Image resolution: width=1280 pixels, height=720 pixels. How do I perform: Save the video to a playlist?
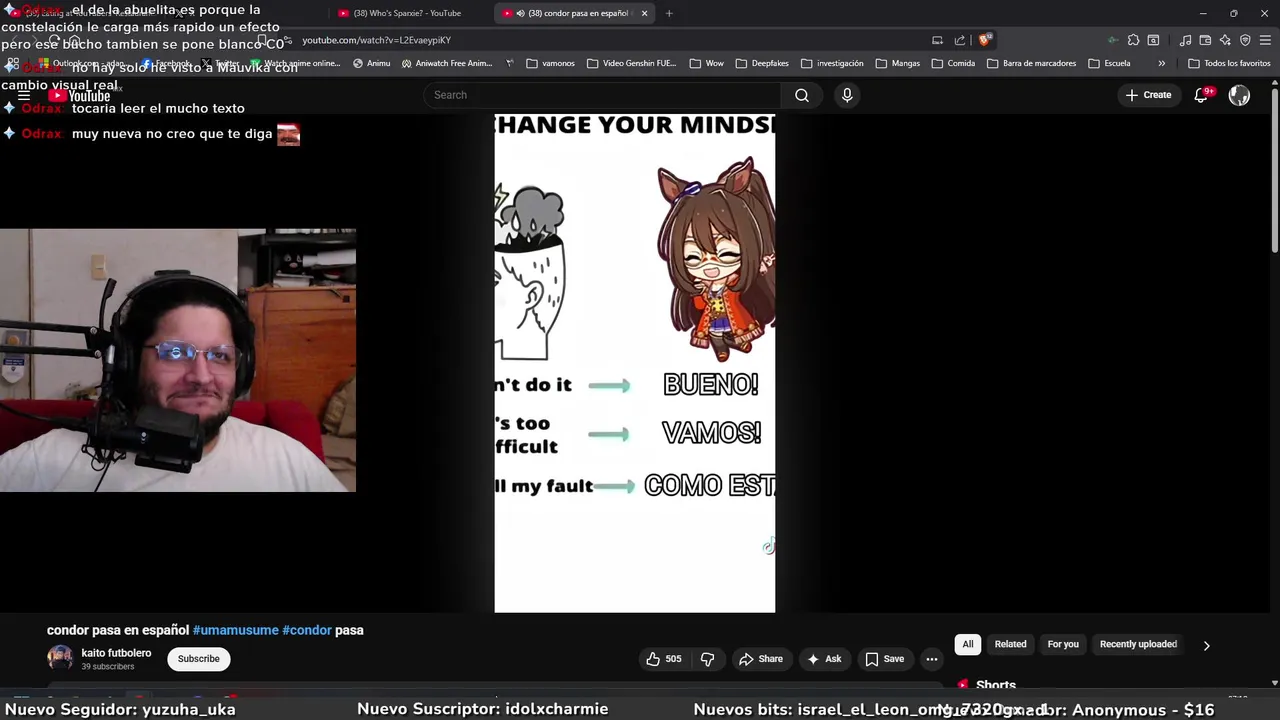click(884, 659)
